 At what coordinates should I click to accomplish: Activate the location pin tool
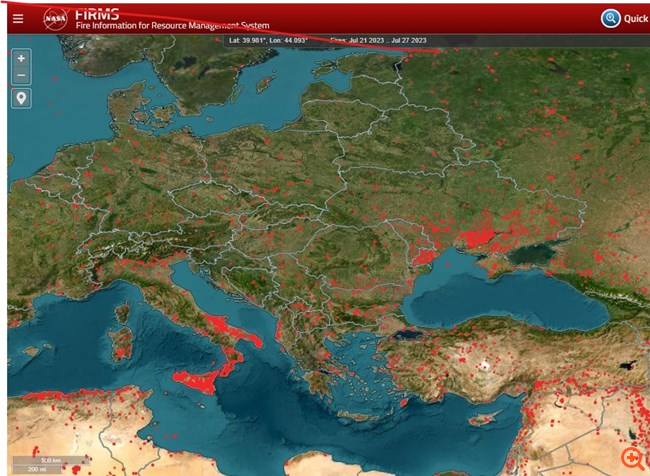click(x=21, y=98)
